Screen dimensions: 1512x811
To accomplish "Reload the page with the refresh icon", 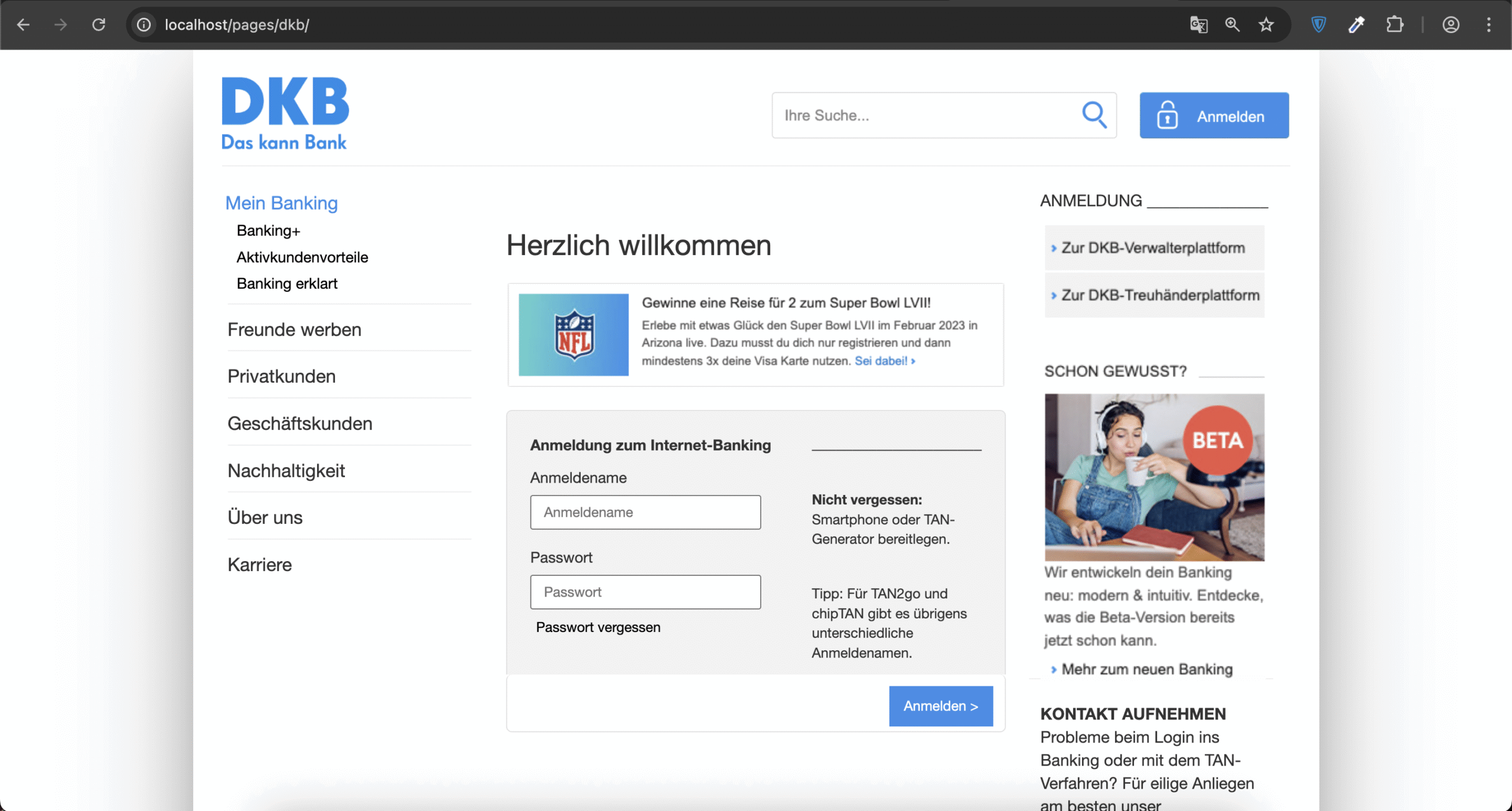I will [99, 25].
